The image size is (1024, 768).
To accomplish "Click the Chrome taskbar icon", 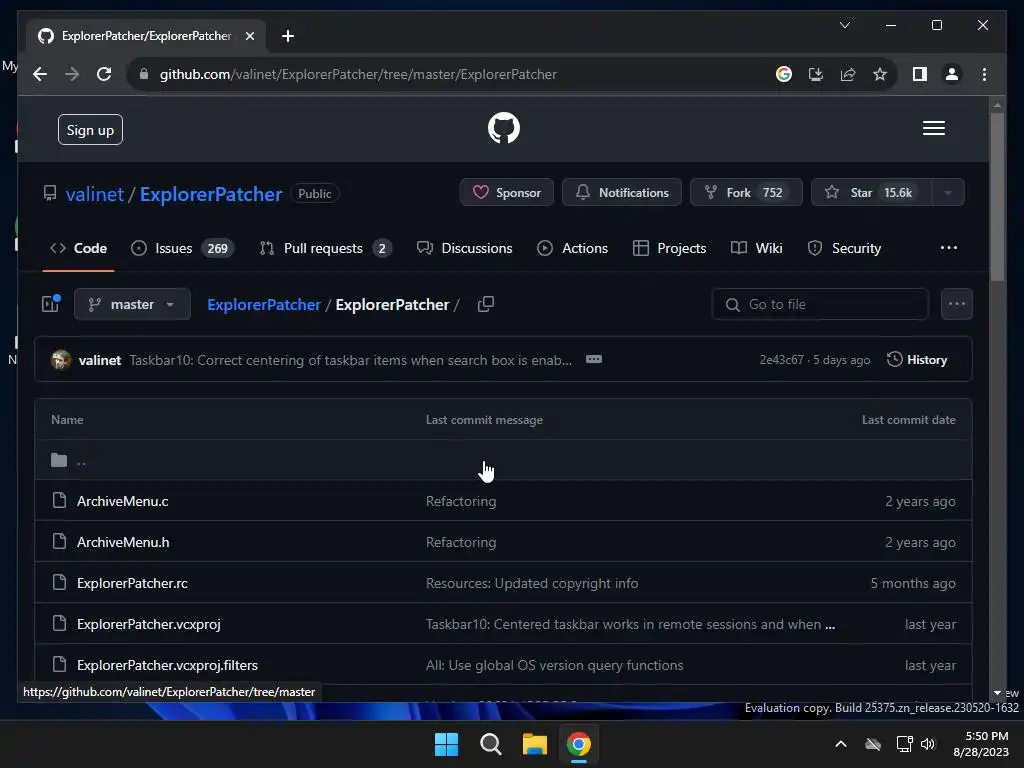I will 579,744.
